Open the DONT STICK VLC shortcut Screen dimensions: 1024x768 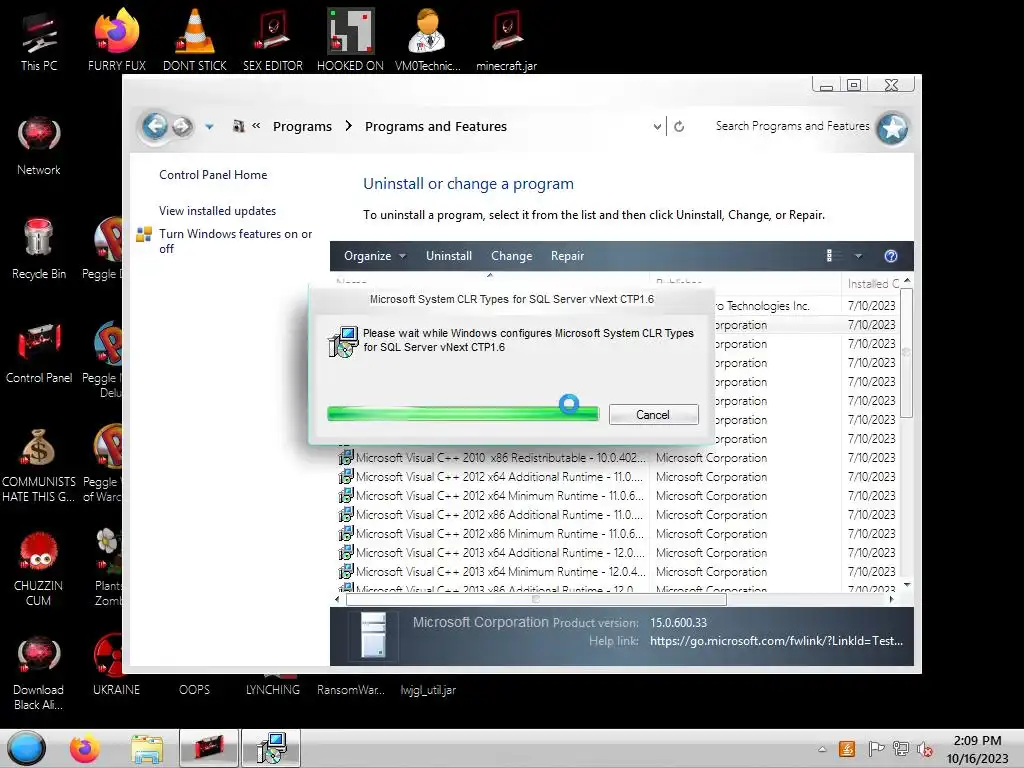[x=195, y=40]
